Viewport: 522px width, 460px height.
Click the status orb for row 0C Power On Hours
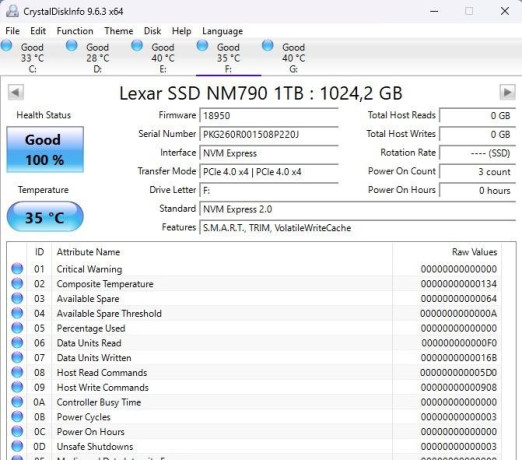17,431
